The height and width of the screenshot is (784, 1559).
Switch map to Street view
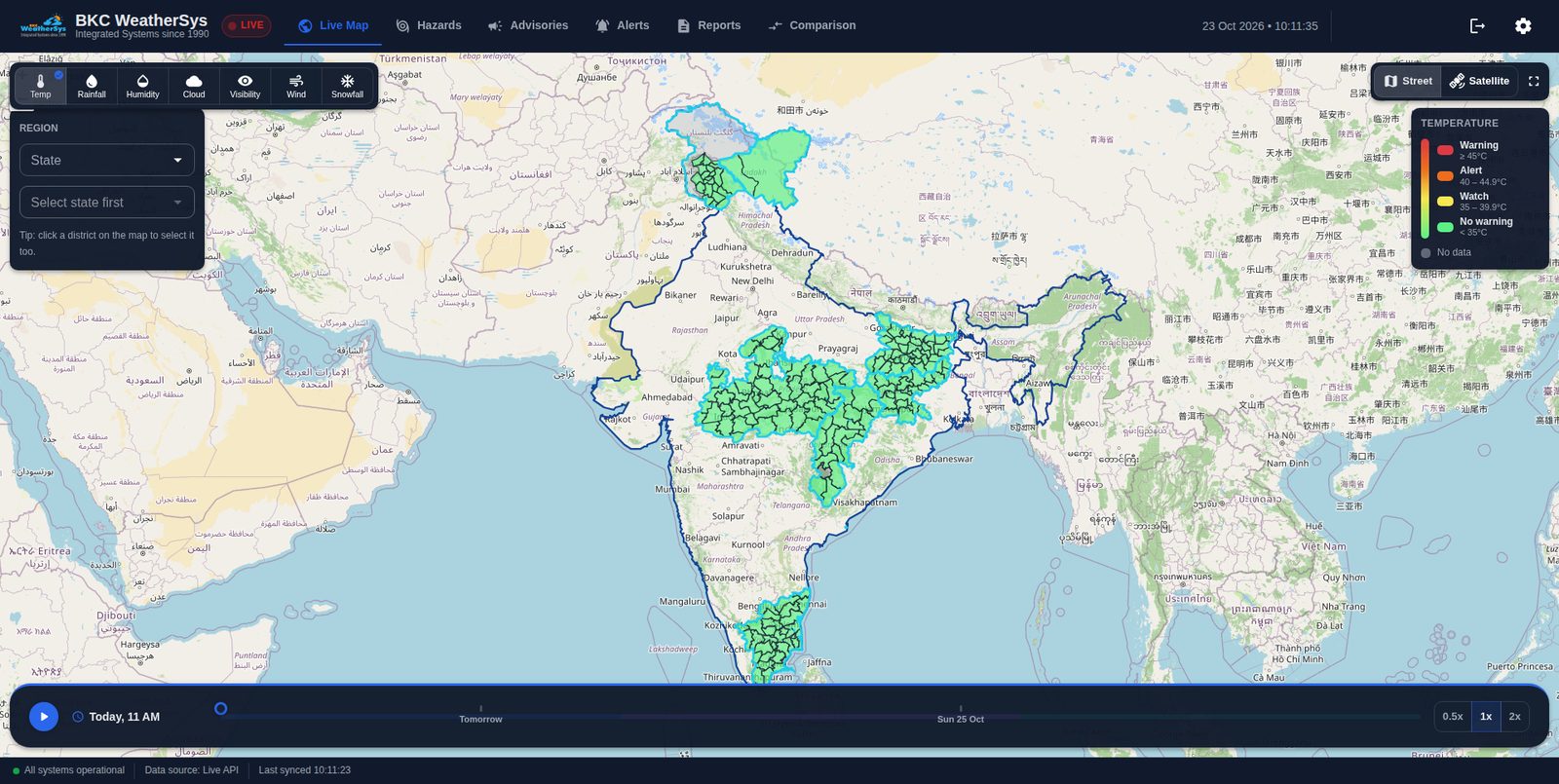(x=1408, y=81)
